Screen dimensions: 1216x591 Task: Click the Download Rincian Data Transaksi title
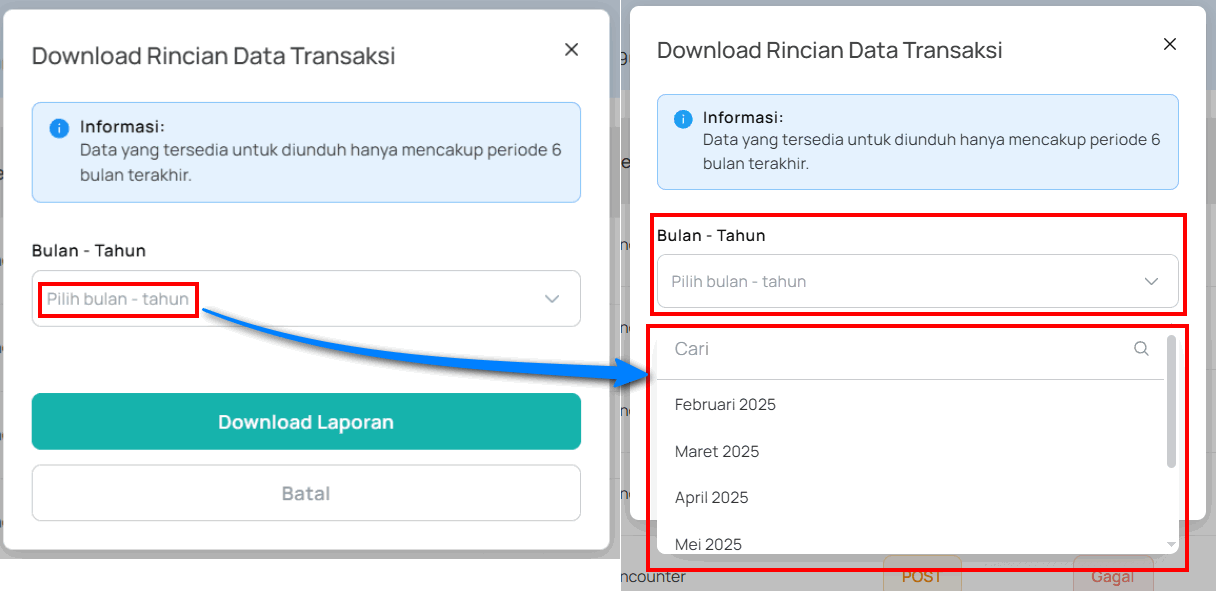[x=213, y=56]
